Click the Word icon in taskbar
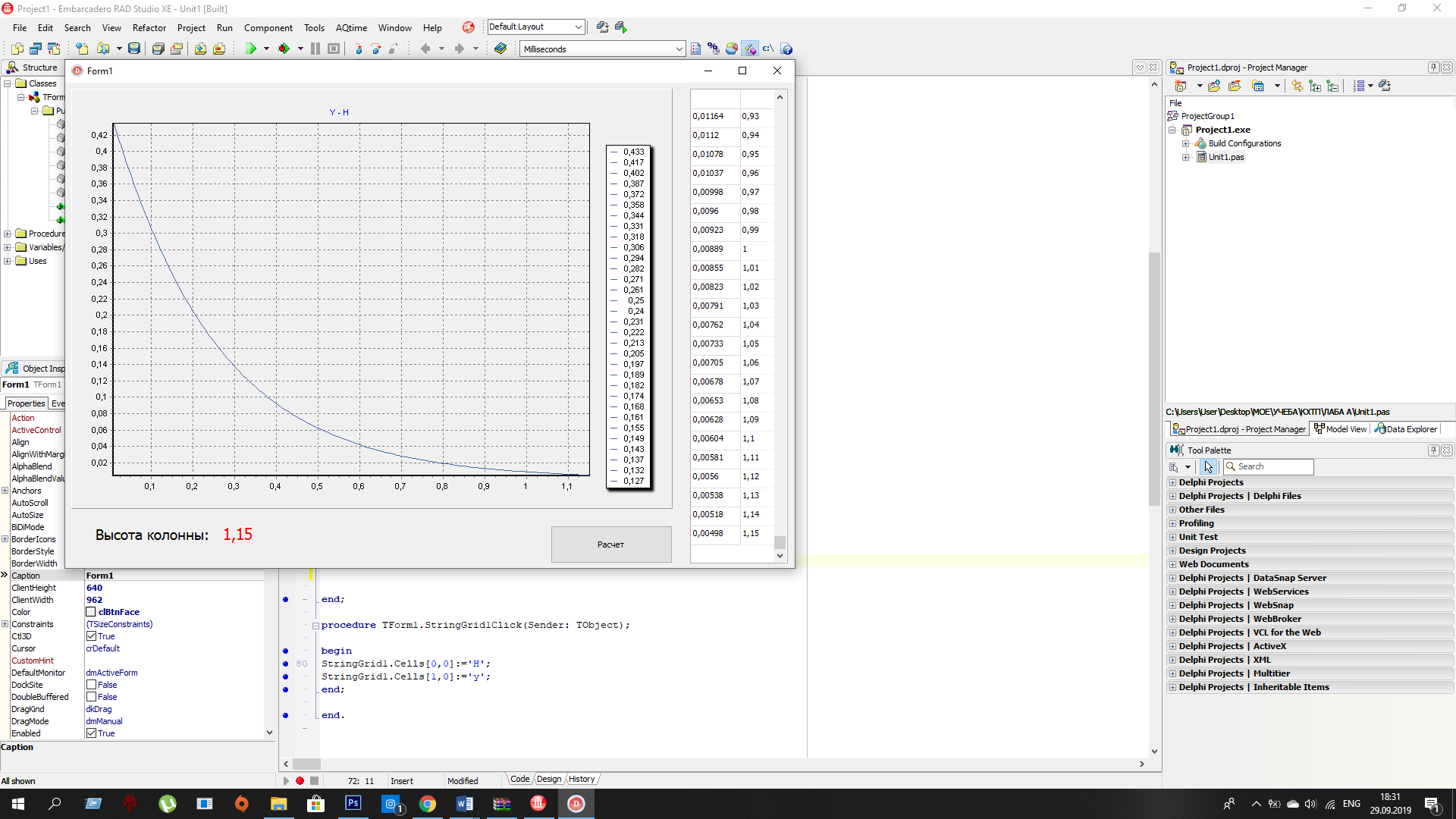Screen dimensions: 1456x819 click(464, 804)
